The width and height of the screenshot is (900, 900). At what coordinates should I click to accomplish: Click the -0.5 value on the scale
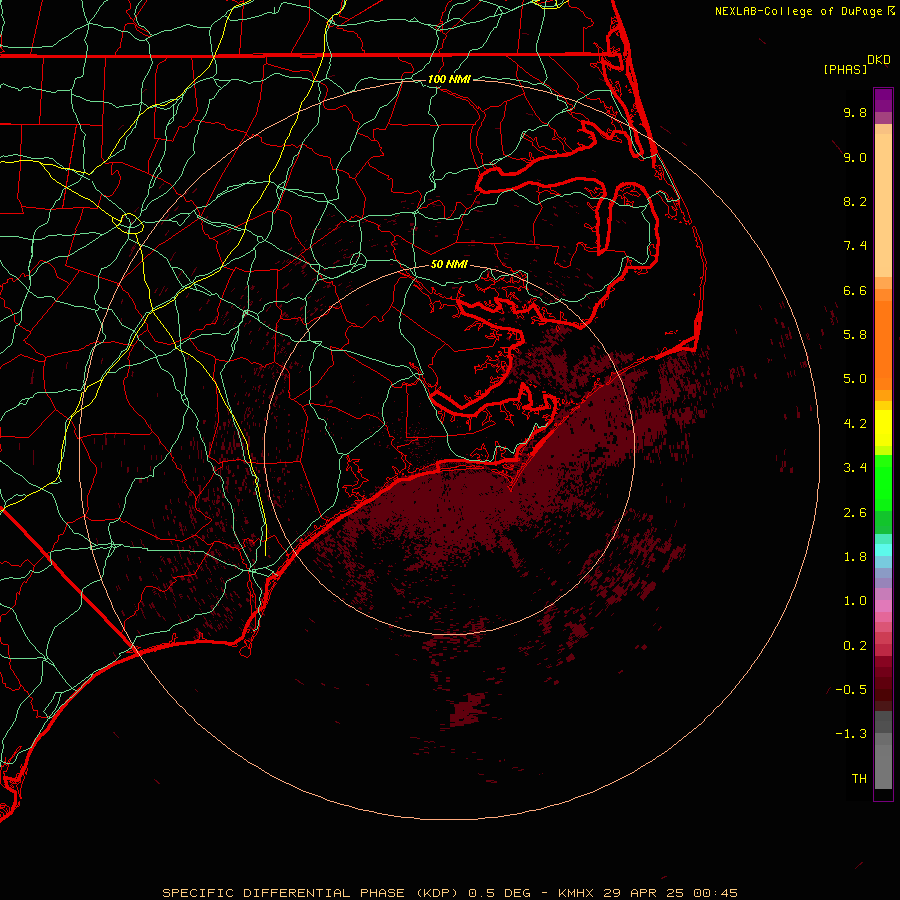click(x=851, y=690)
